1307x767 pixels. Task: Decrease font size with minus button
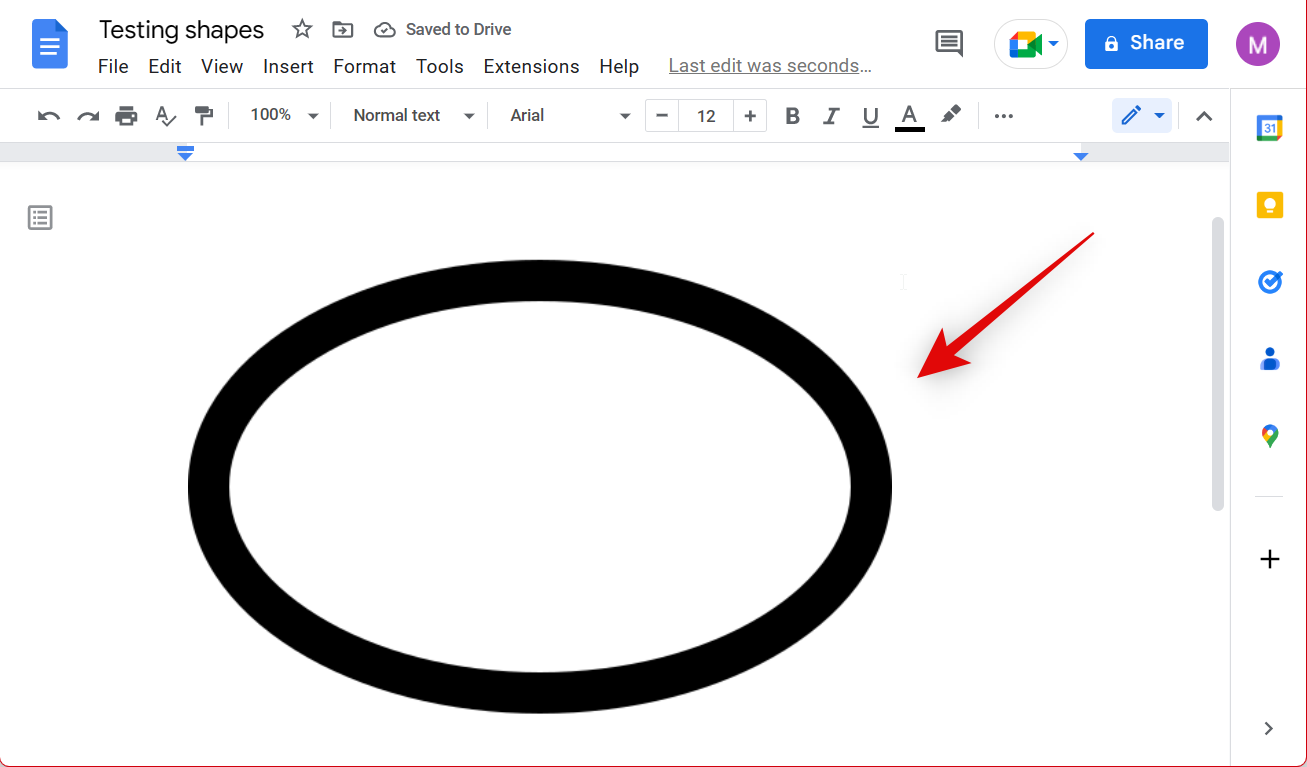click(662, 116)
